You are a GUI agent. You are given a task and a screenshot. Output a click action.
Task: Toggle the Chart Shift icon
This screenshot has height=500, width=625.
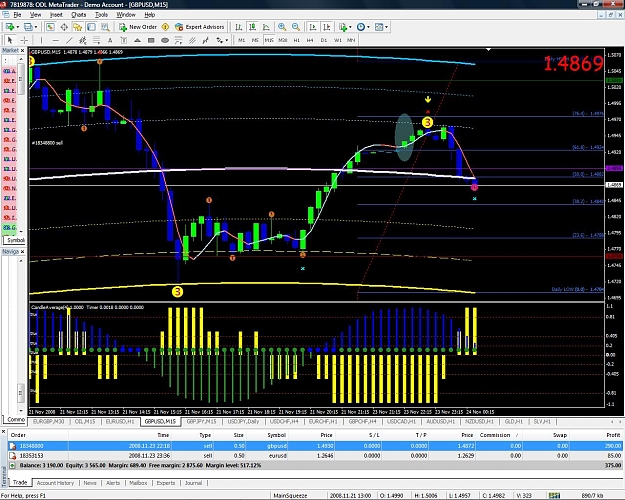tap(327, 27)
